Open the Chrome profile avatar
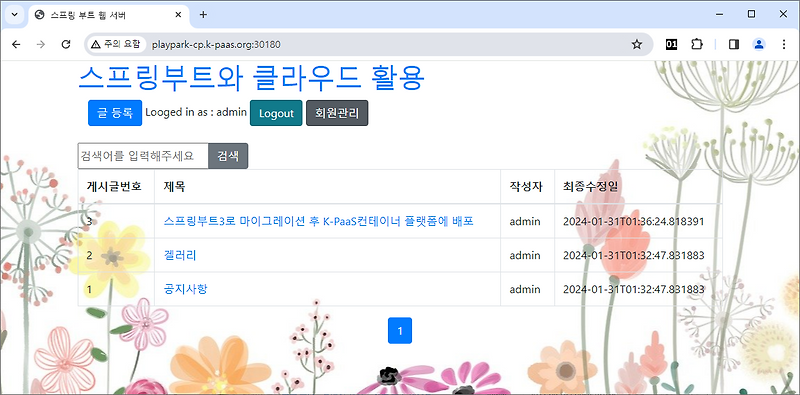This screenshot has height=395, width=800. tap(759, 45)
